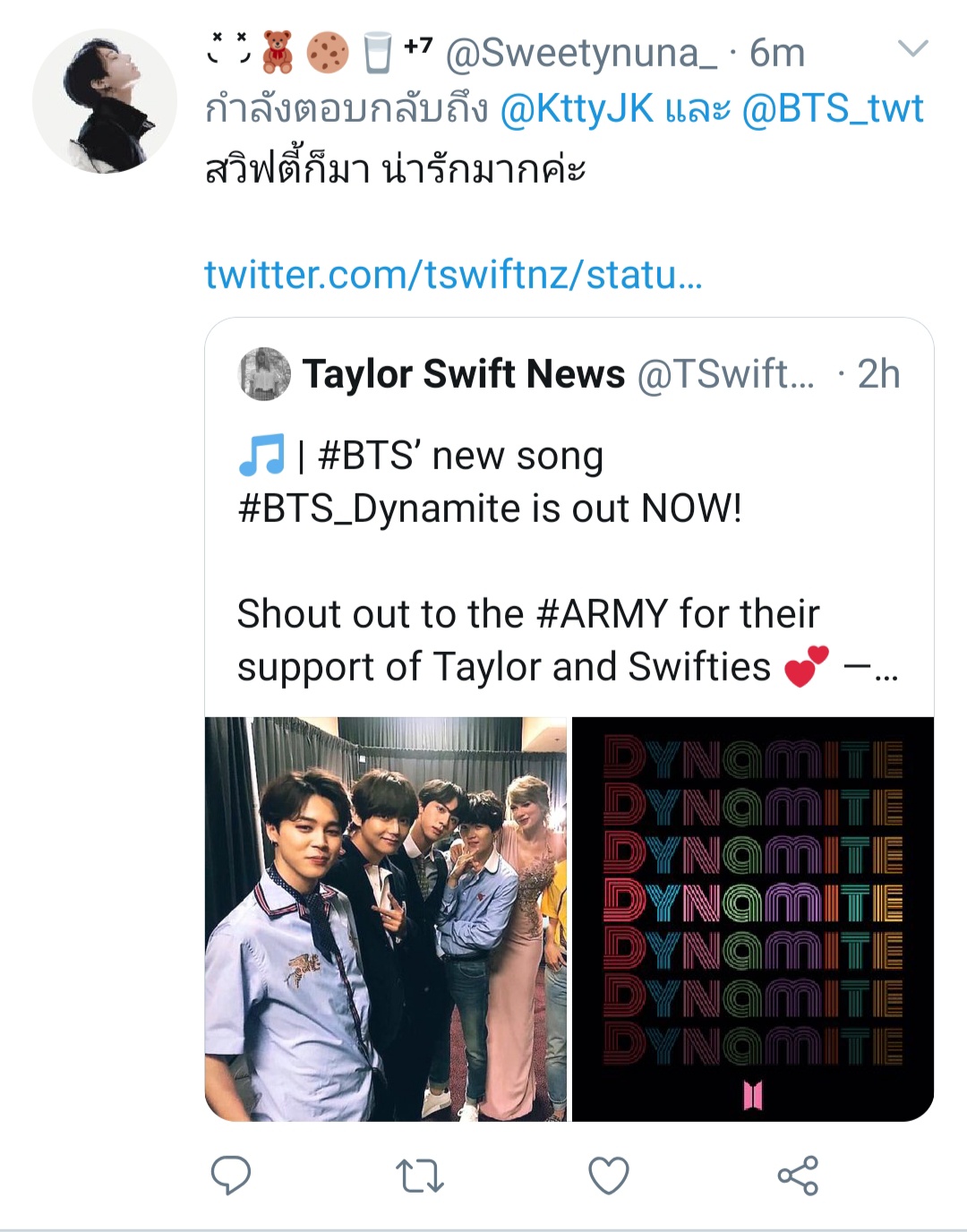Expand the tweet options chevron
The height and width of the screenshot is (1232, 967).
(x=911, y=48)
